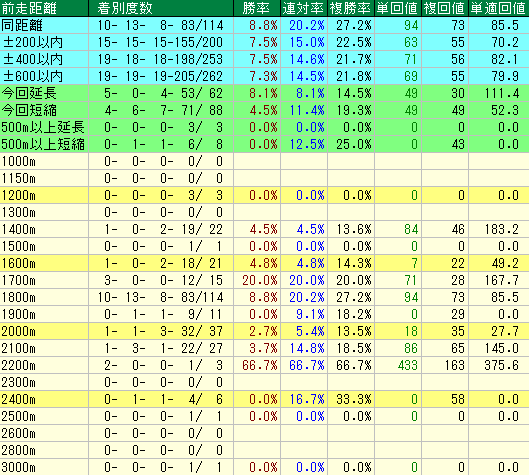529x475 pixels.
Task: Select the 同距離 row label
Action: click(x=22, y=25)
